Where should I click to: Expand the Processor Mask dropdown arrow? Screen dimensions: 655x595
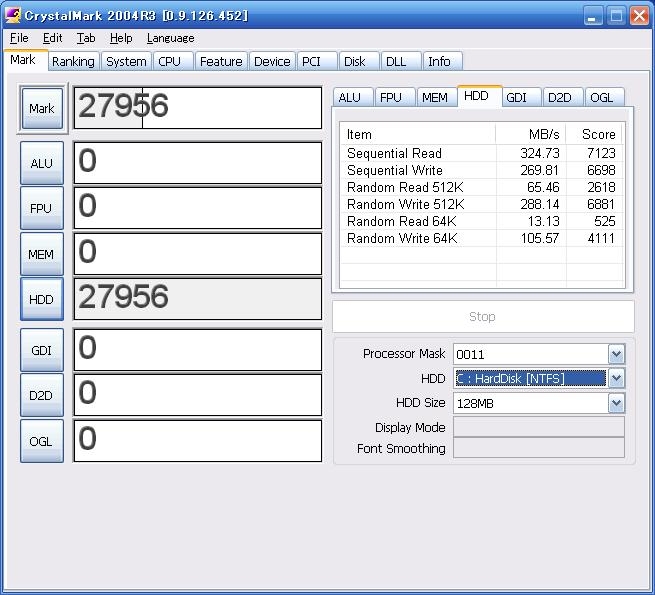[617, 354]
